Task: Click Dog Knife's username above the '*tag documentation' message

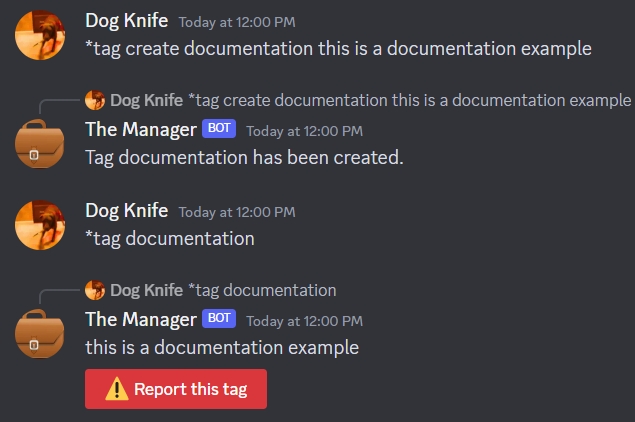Action: coord(126,210)
